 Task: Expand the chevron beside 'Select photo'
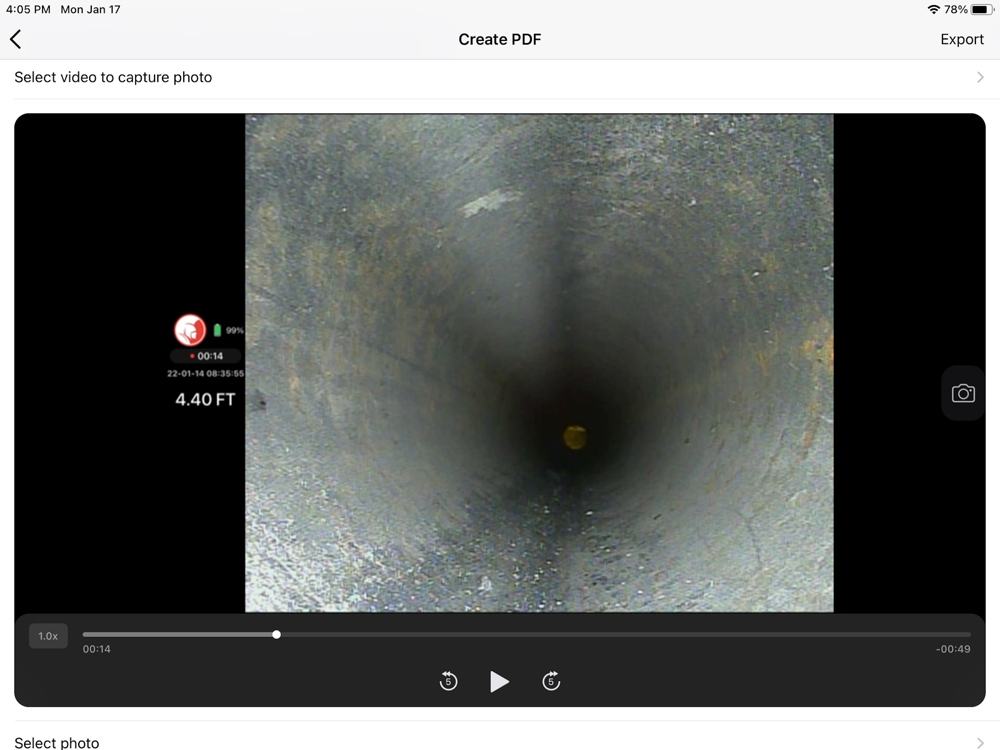coord(980,742)
